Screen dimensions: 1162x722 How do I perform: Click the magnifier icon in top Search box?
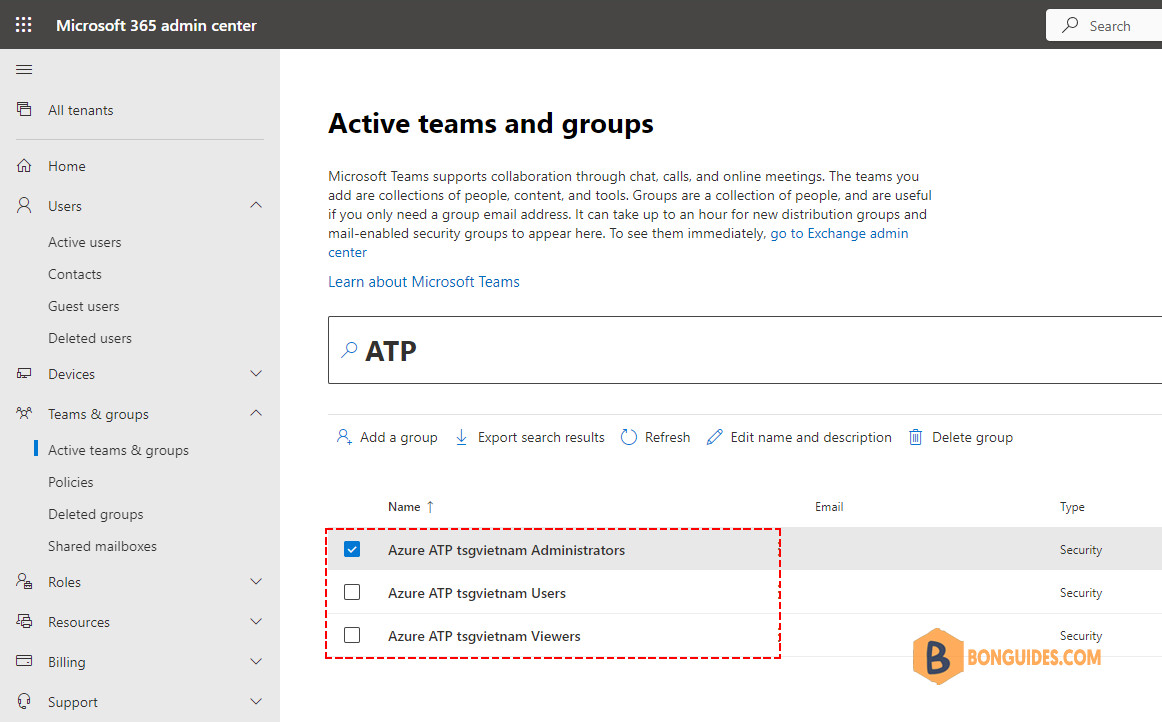1070,25
